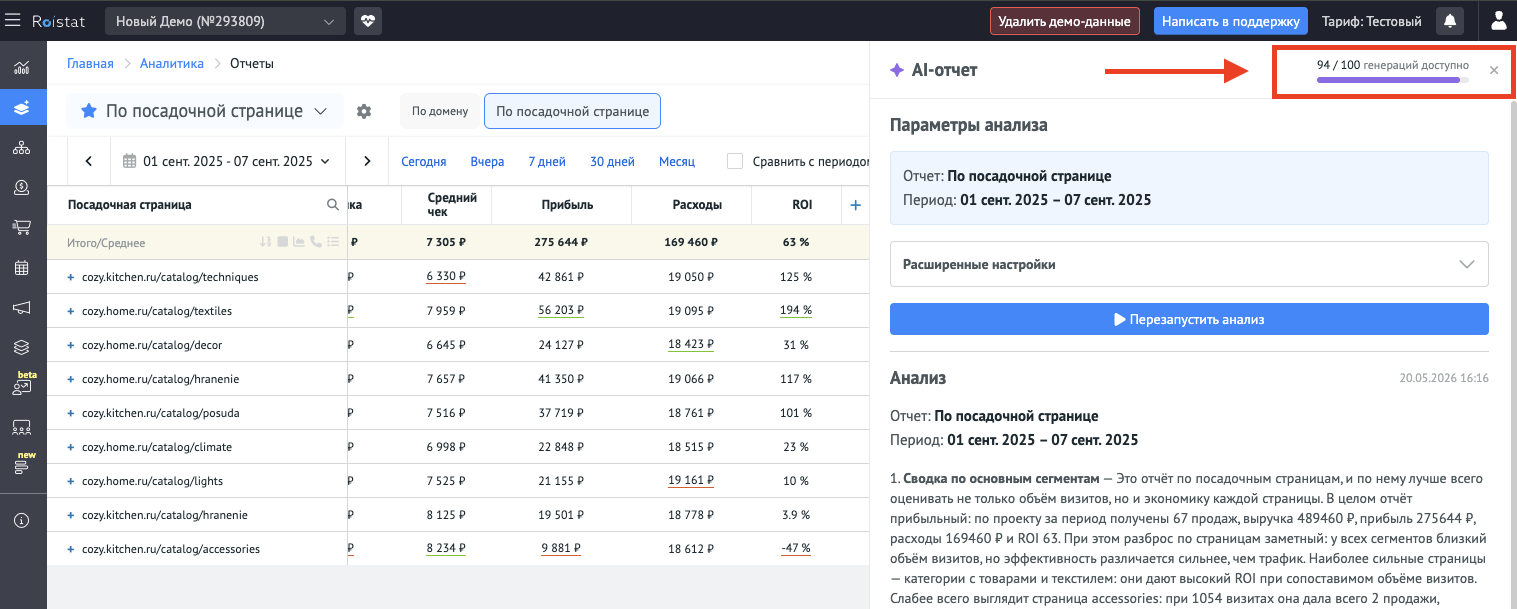Click the 194 % ROI value
Viewport: 1517px width, 609px height.
(796, 311)
